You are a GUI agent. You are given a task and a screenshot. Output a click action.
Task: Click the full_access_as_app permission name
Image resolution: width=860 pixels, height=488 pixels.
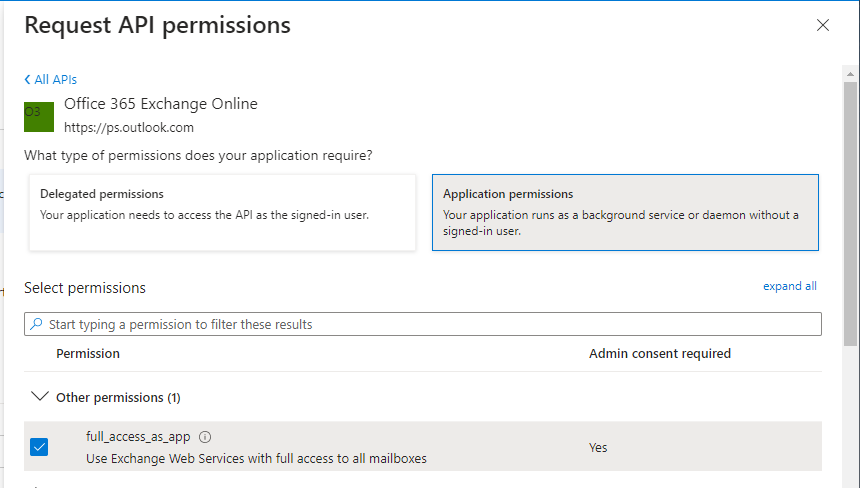click(x=138, y=437)
